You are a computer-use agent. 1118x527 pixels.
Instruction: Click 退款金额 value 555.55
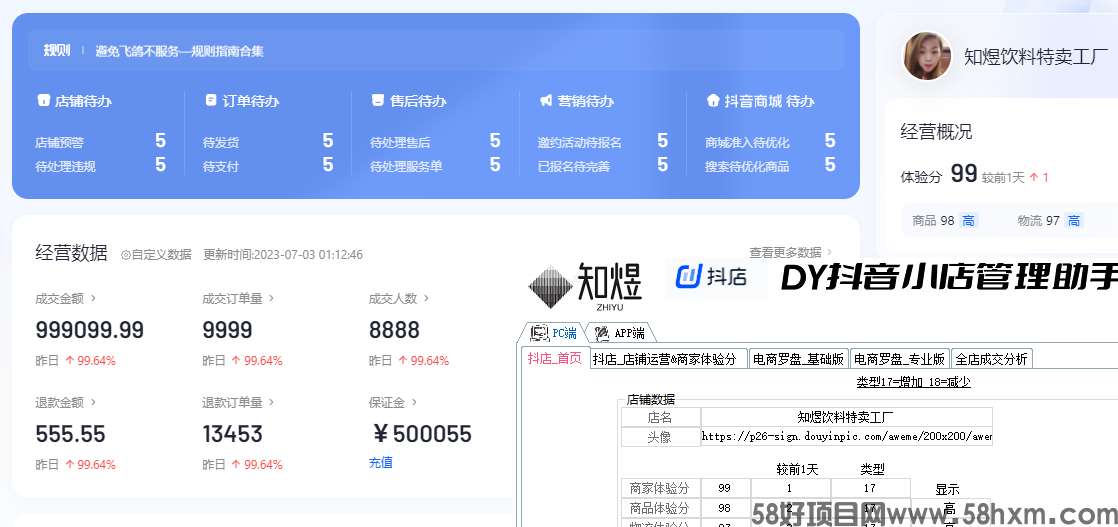71,434
